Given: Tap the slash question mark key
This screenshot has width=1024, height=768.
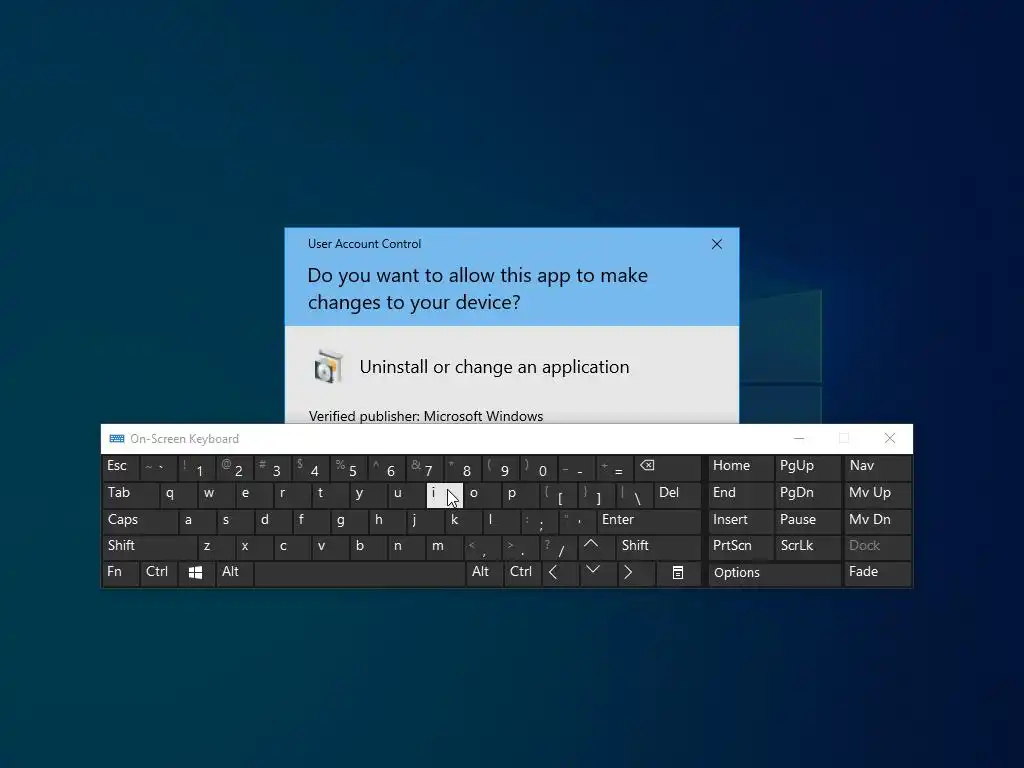Looking at the screenshot, I should coord(559,547).
